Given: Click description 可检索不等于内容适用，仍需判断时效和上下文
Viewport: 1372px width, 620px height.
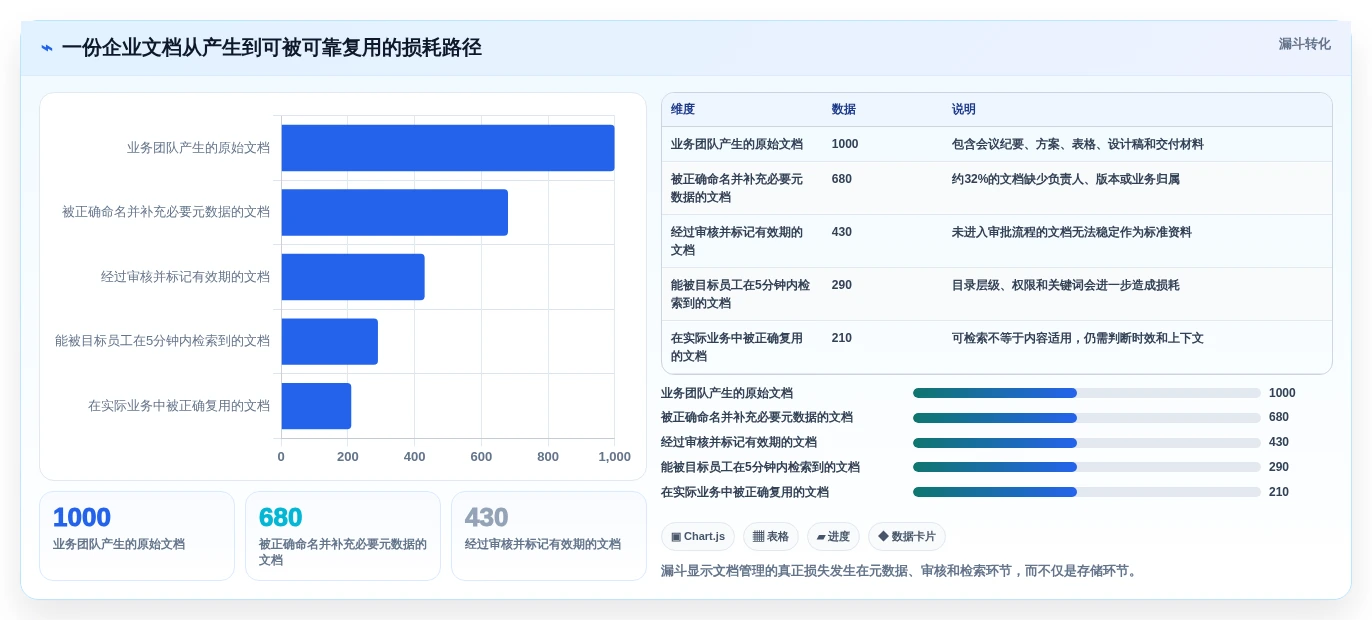Looking at the screenshot, I should (x=1078, y=338).
